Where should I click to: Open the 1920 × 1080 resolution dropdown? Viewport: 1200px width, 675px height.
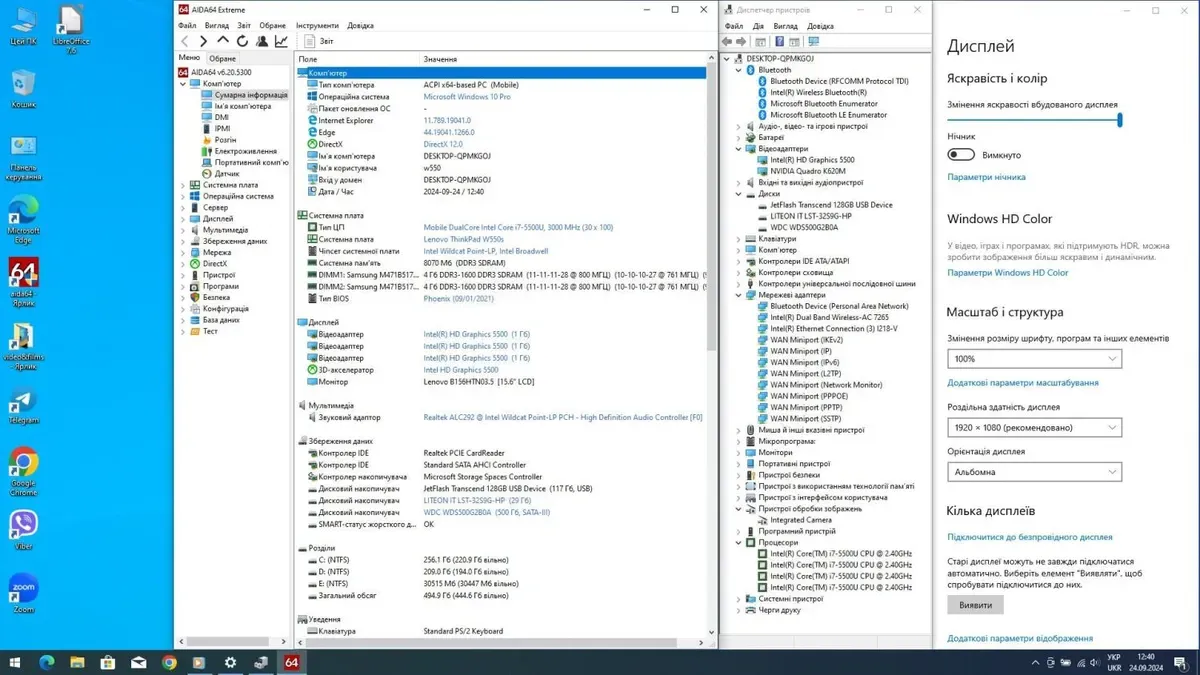(x=1034, y=427)
